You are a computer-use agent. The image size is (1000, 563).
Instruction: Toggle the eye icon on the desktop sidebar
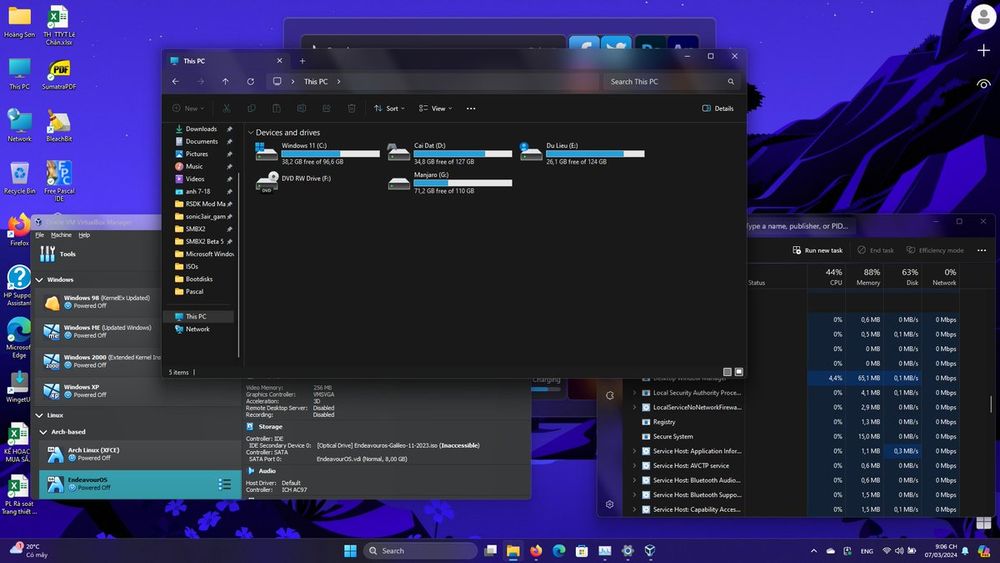983,84
